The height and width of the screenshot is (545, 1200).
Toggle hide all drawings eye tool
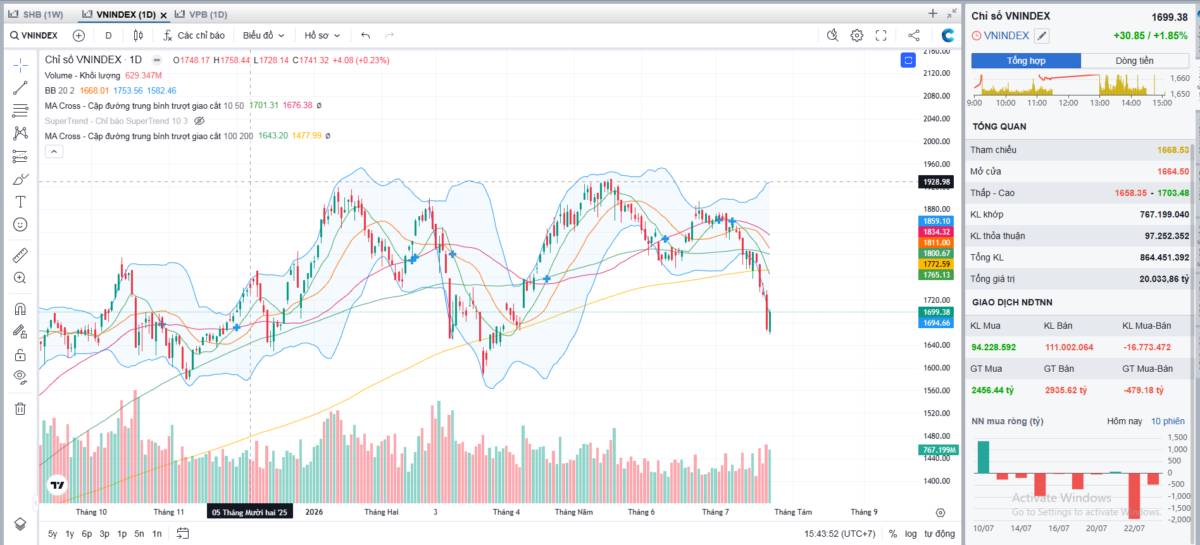[x=20, y=376]
